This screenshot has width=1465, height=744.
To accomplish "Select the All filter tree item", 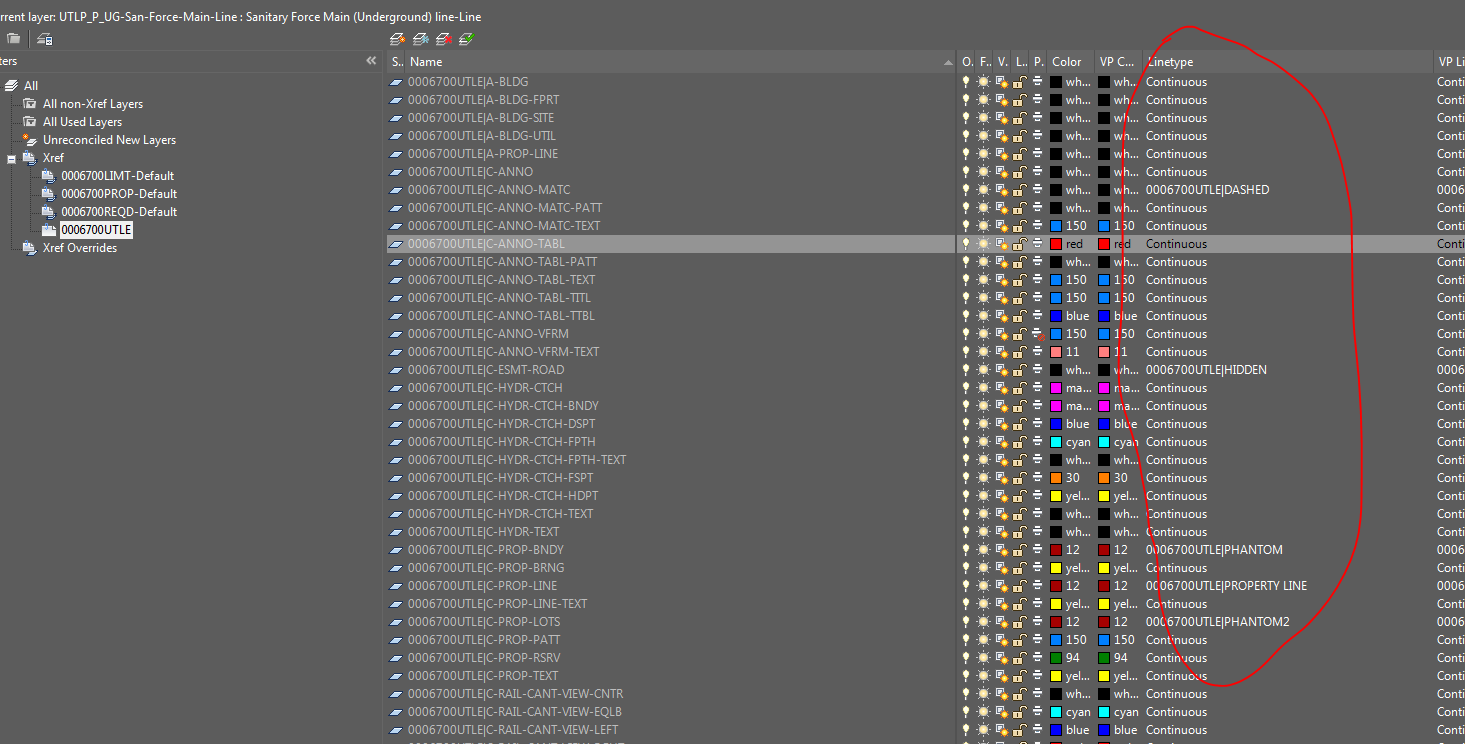I will pos(31,86).
